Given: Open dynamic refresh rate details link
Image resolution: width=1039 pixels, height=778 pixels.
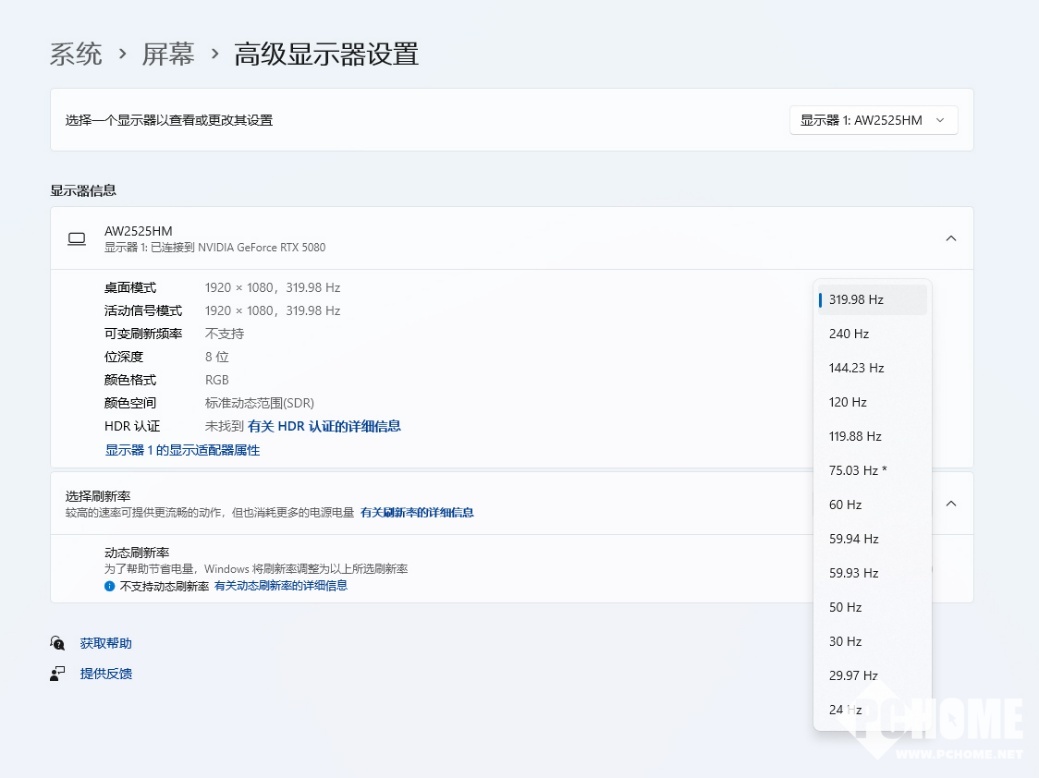Looking at the screenshot, I should click(x=281, y=586).
